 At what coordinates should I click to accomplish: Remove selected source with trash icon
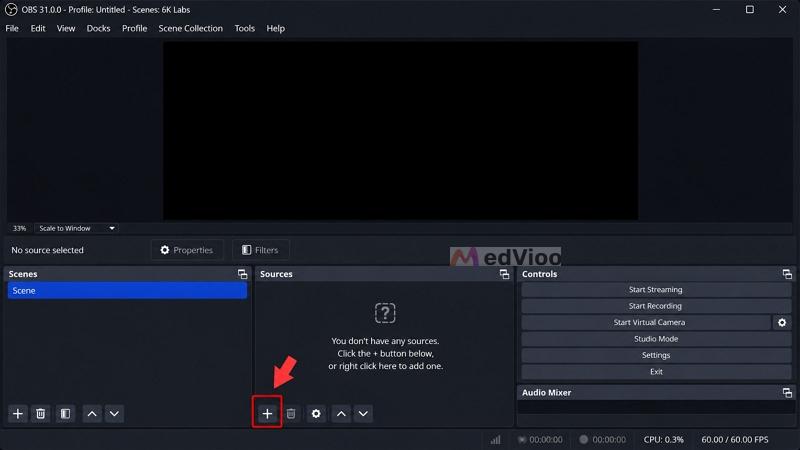coord(291,414)
